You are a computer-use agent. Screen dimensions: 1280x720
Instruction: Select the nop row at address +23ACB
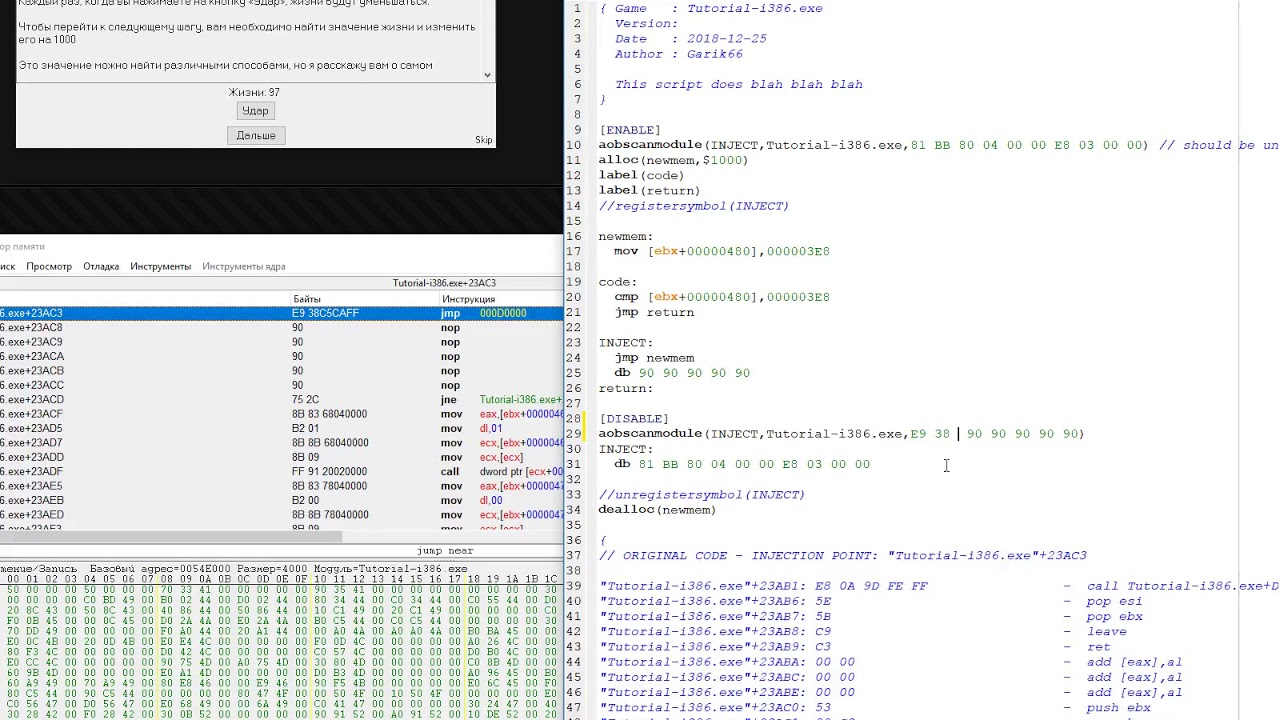281,371
